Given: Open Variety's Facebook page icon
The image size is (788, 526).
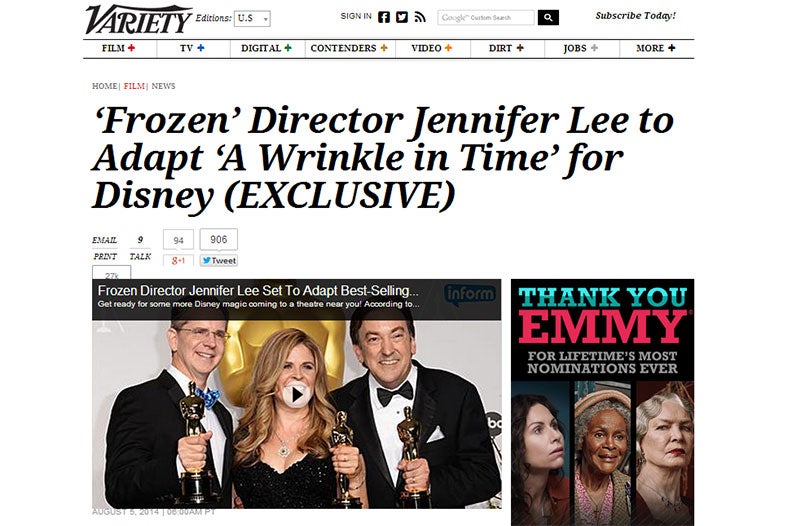Looking at the screenshot, I should click(x=383, y=18).
